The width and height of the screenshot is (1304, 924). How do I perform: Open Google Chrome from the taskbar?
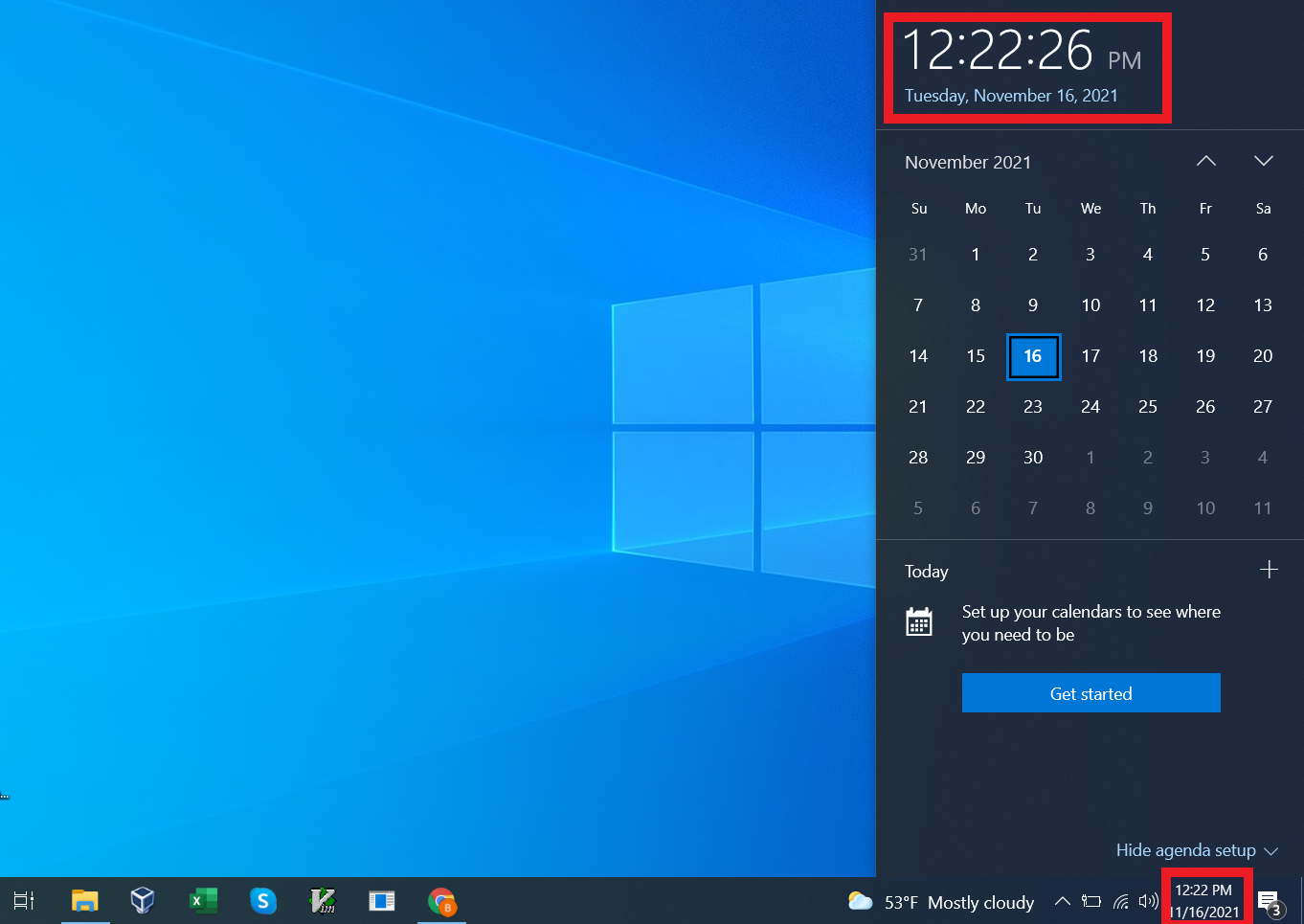(441, 901)
